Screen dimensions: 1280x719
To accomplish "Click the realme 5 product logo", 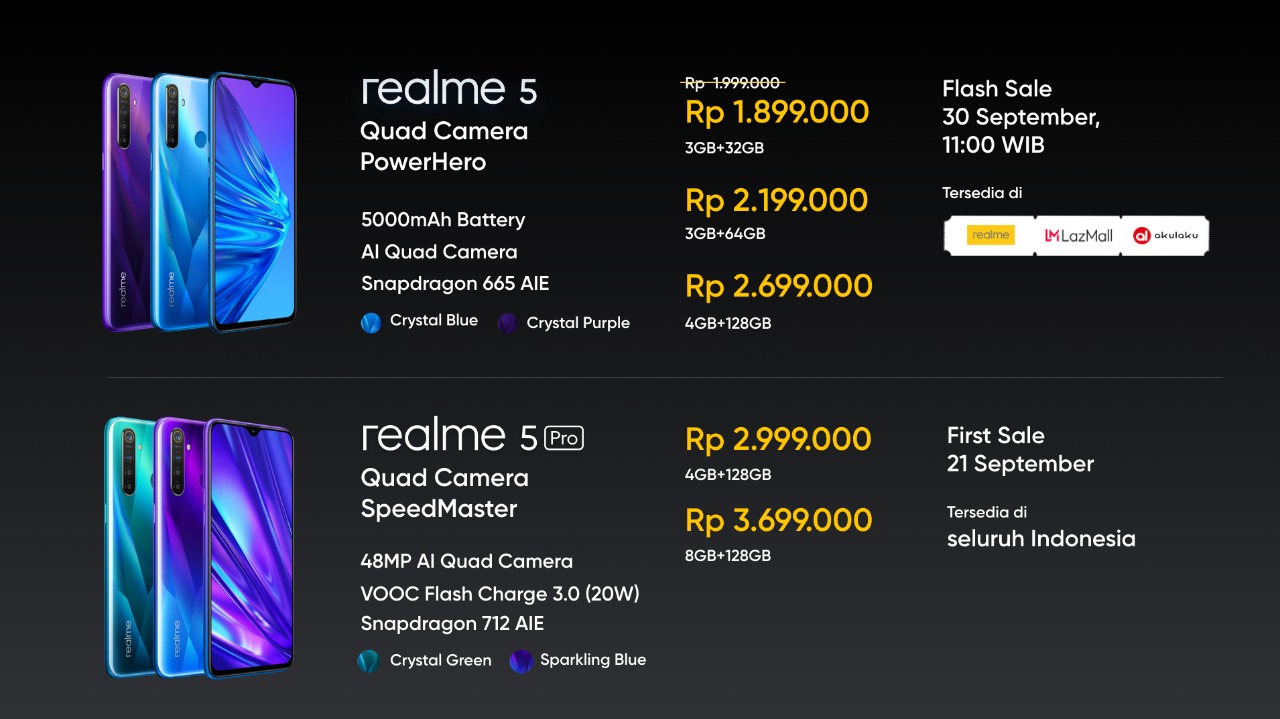I will point(449,89).
